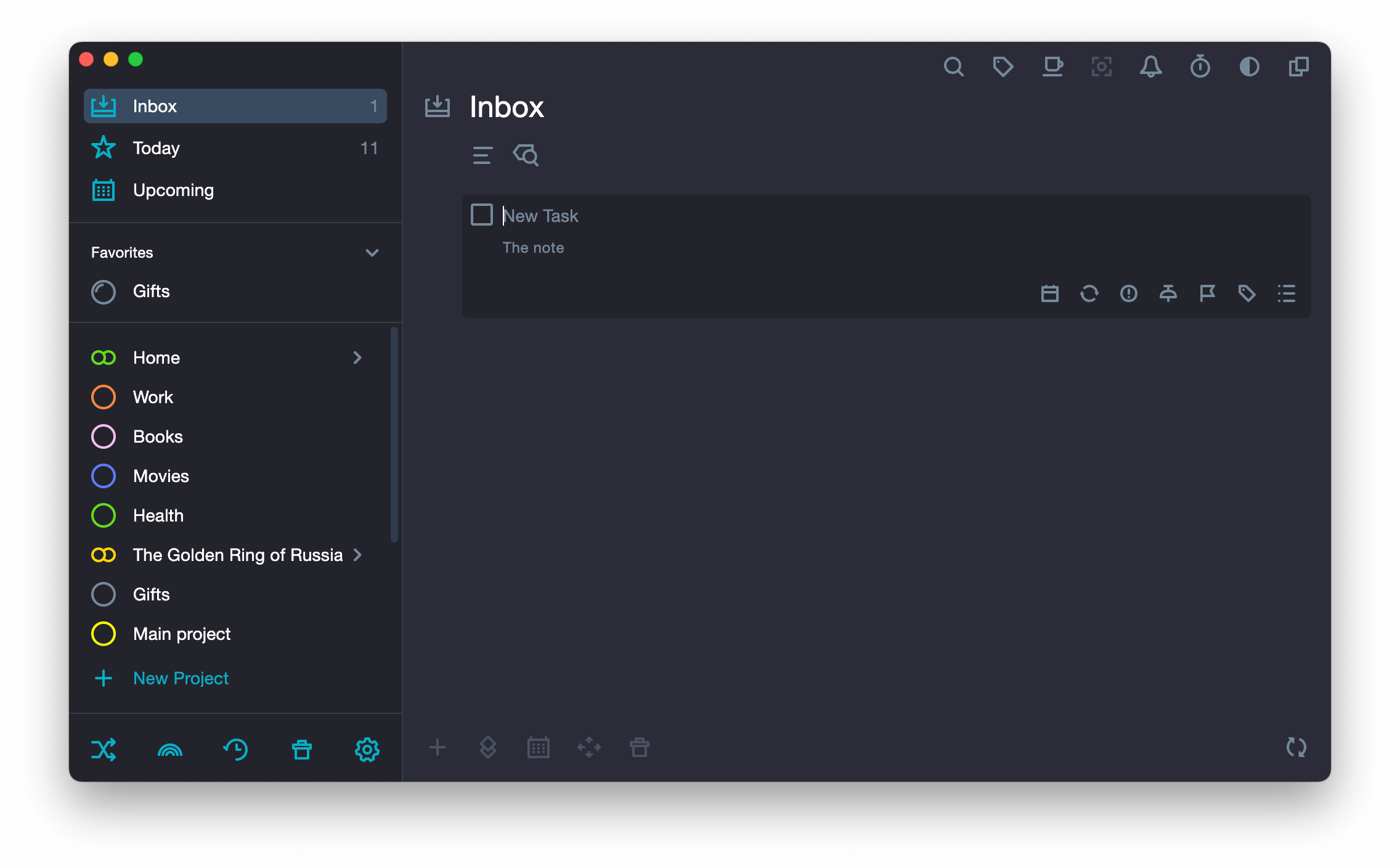Click the rainbow icon in sidebar footer
This screenshot has width=1400, height=868.
170,750
